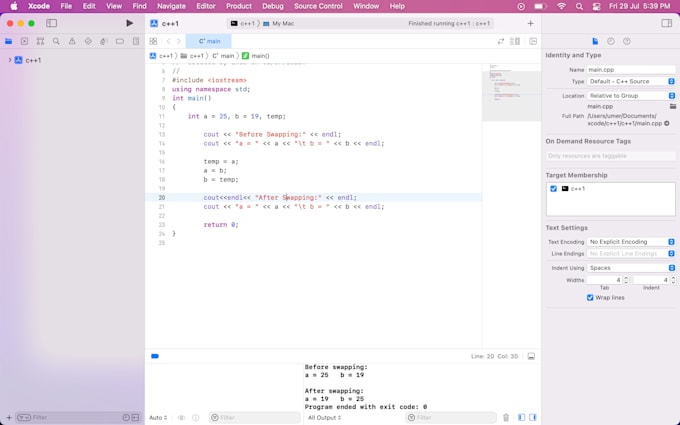Image resolution: width=680 pixels, height=425 pixels.
Task: Click the My Mac destination selector
Action: pyautogui.click(x=279, y=23)
